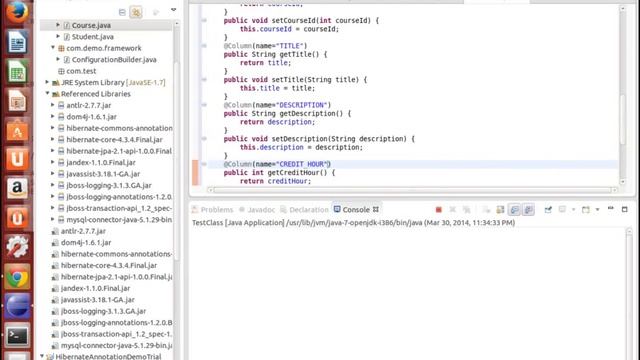Collapse com.demo.framework package
The height and width of the screenshot is (360, 640).
(53, 48)
